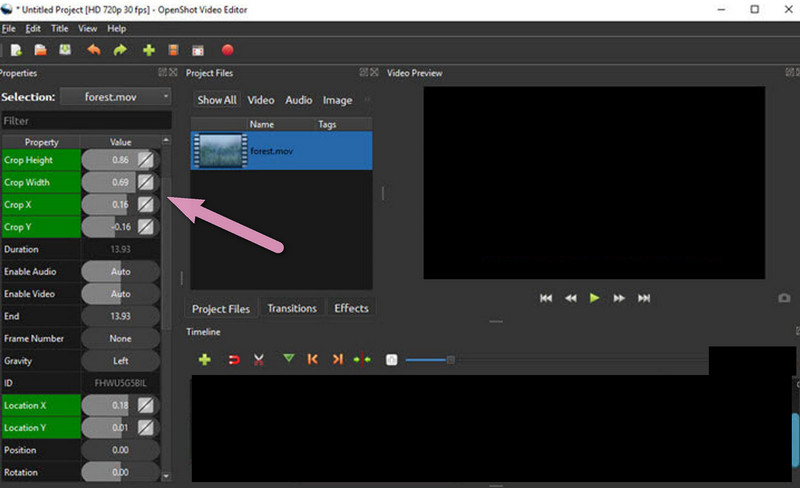Open the Selection forest.mov dropdown

click(x=115, y=96)
